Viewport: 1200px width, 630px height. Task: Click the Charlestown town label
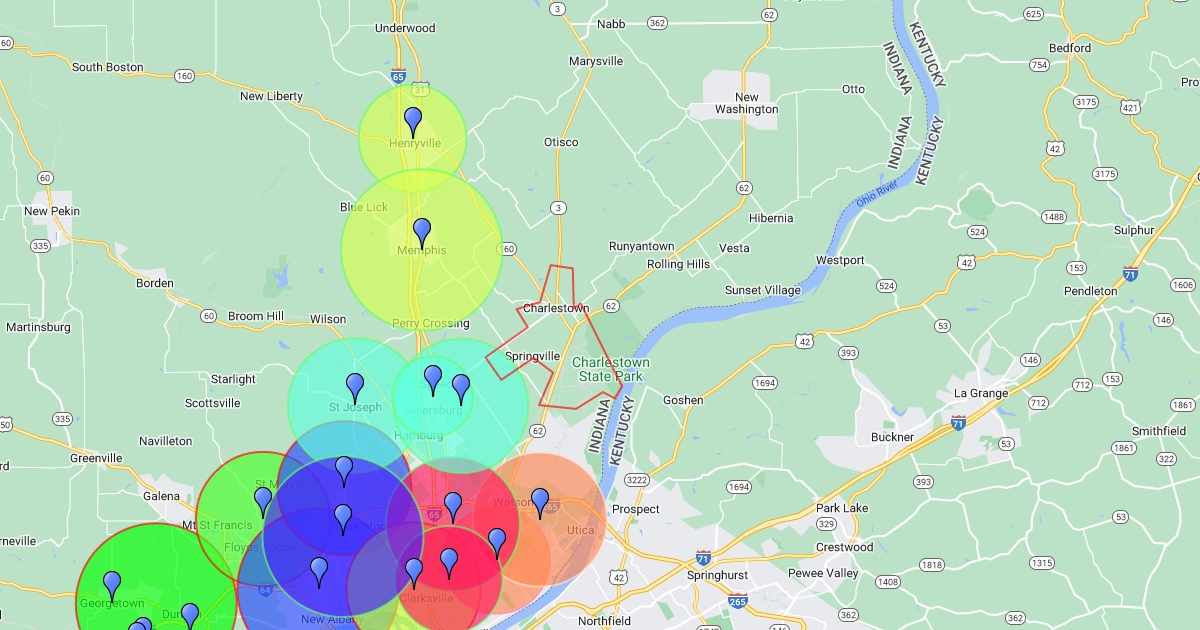(556, 308)
